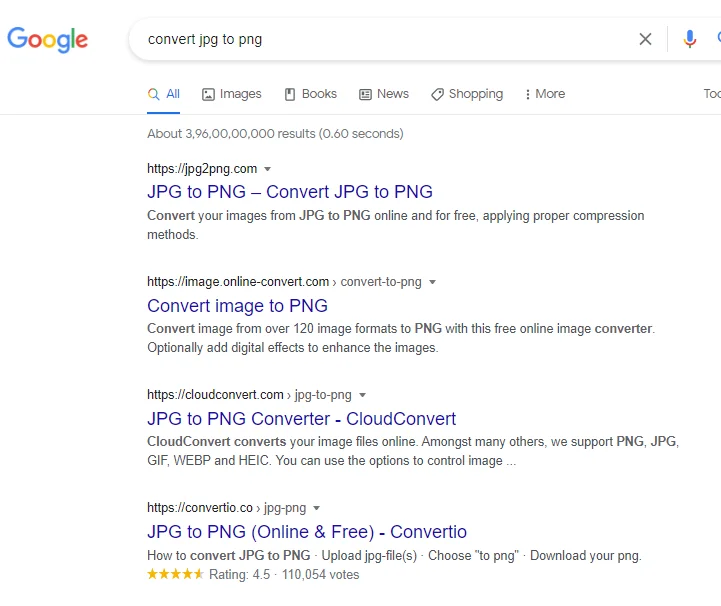Expand arrow next to cloudconvert.com URL
Viewport: 721px width, 606px height.
coord(362,395)
